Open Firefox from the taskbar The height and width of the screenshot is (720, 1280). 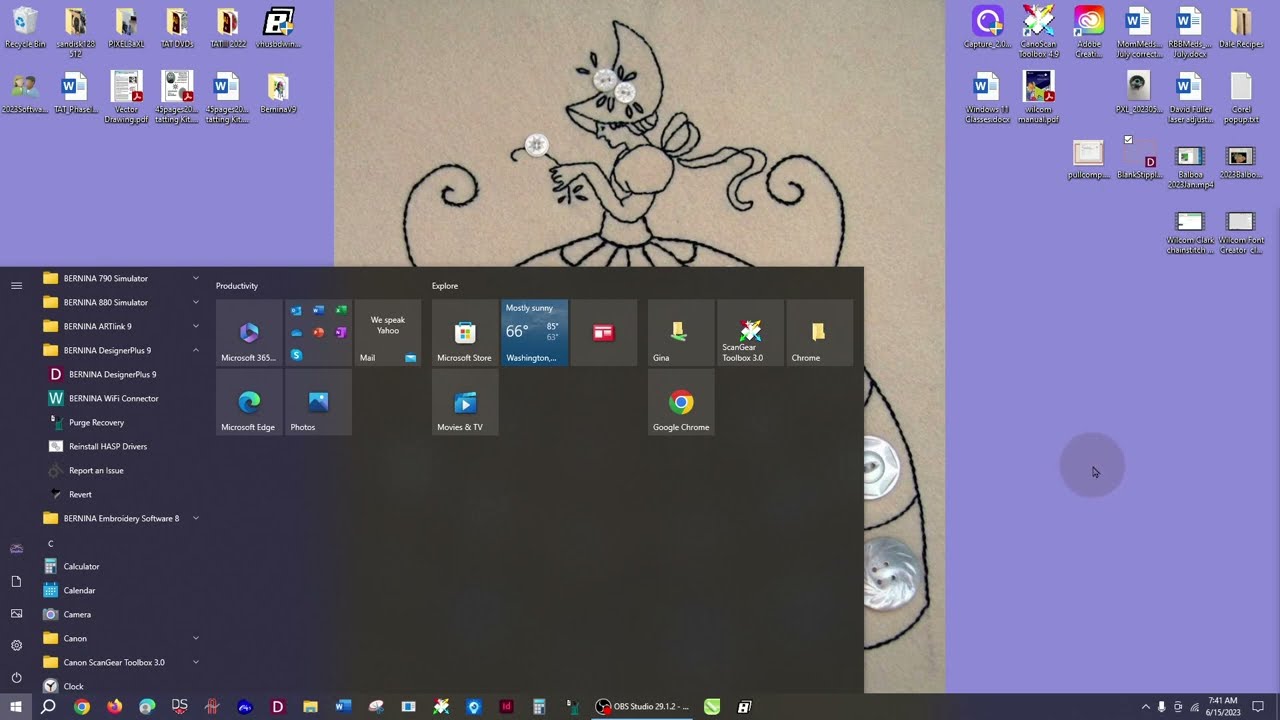click(x=114, y=707)
